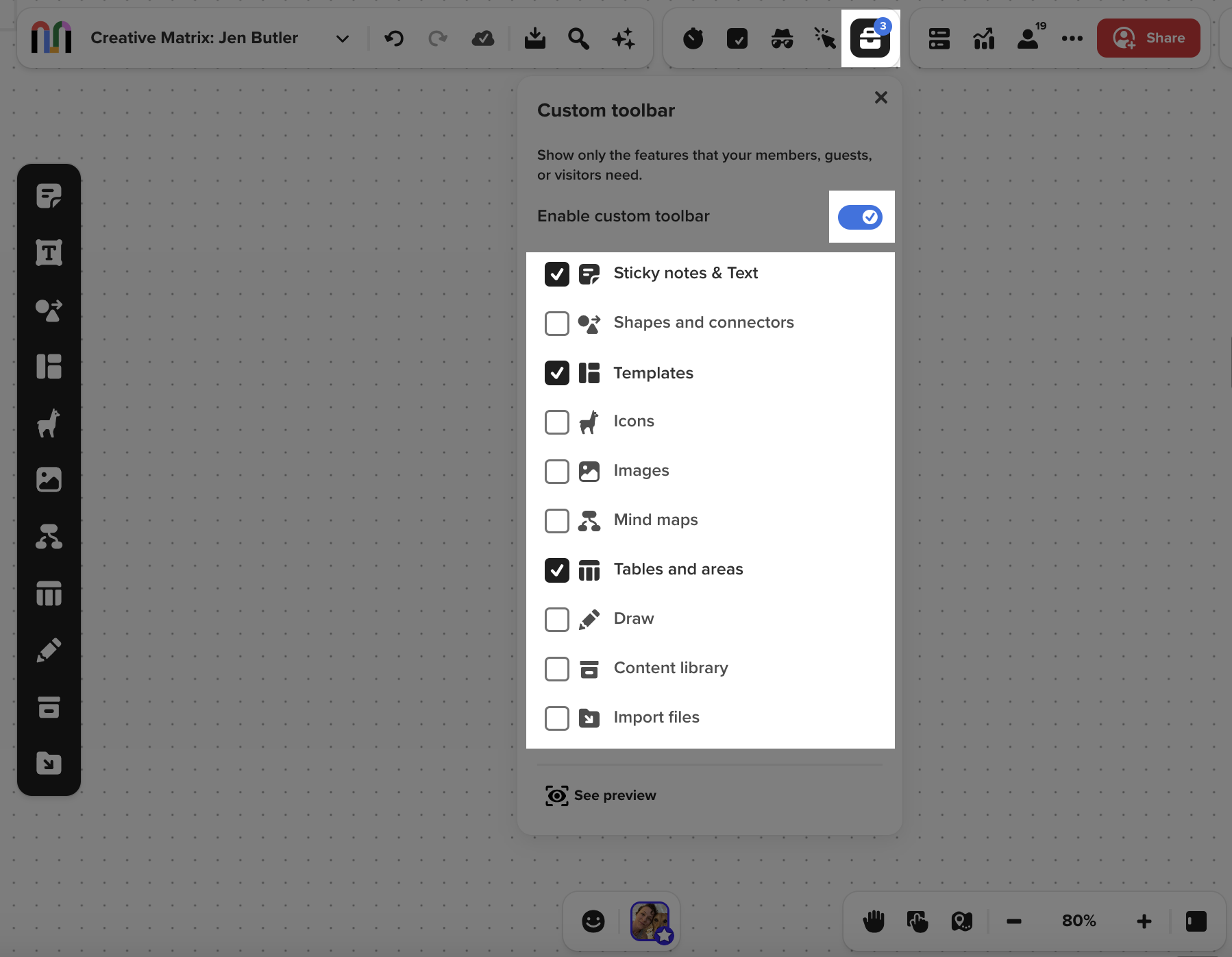Open the emoji reactions smiley
The height and width of the screenshot is (957, 1232).
pos(593,921)
